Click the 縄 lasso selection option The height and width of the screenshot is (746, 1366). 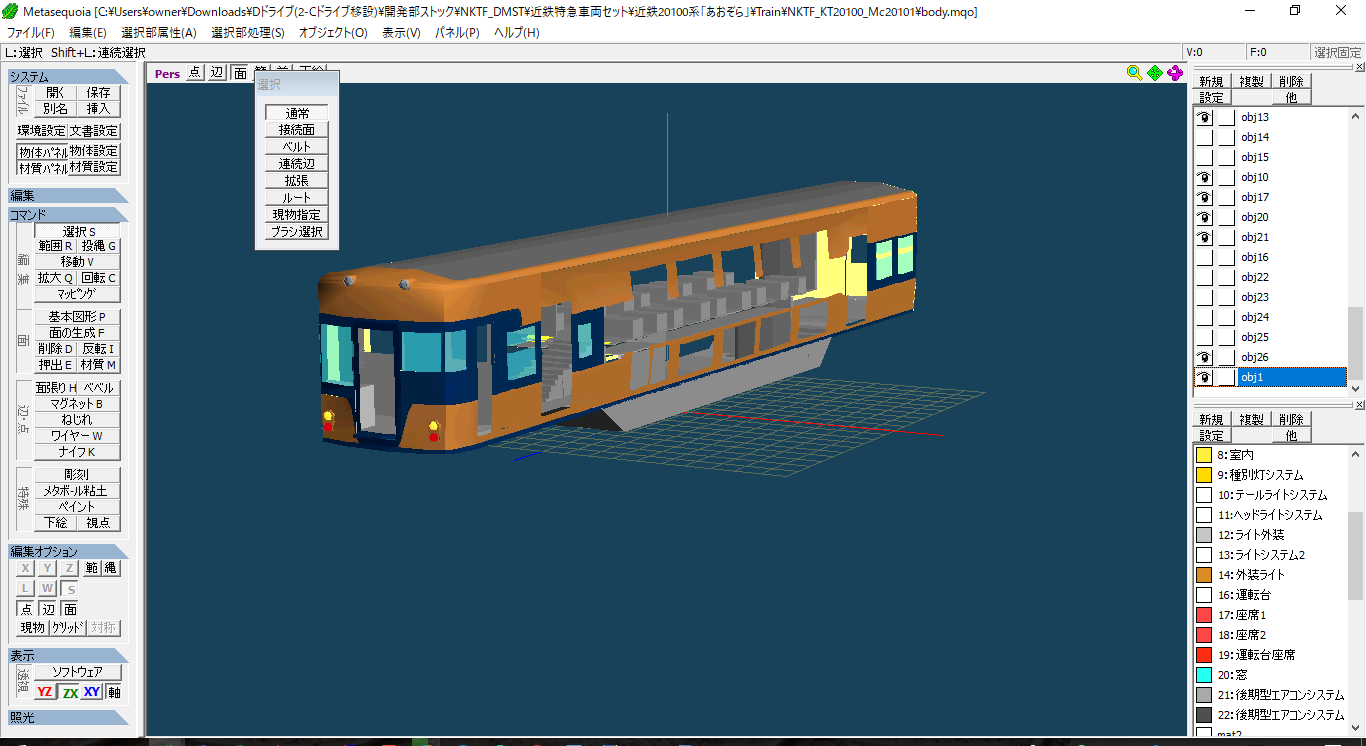click(x=111, y=568)
